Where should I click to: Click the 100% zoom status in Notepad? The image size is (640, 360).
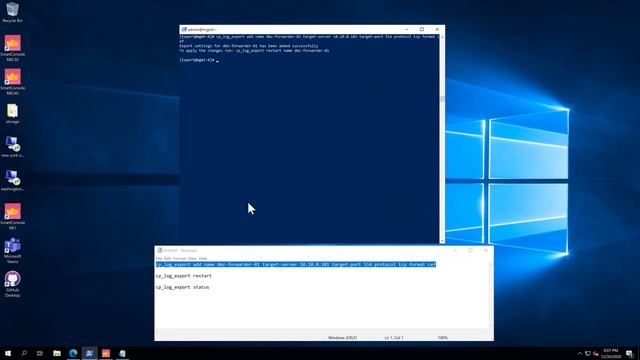click(x=443, y=338)
